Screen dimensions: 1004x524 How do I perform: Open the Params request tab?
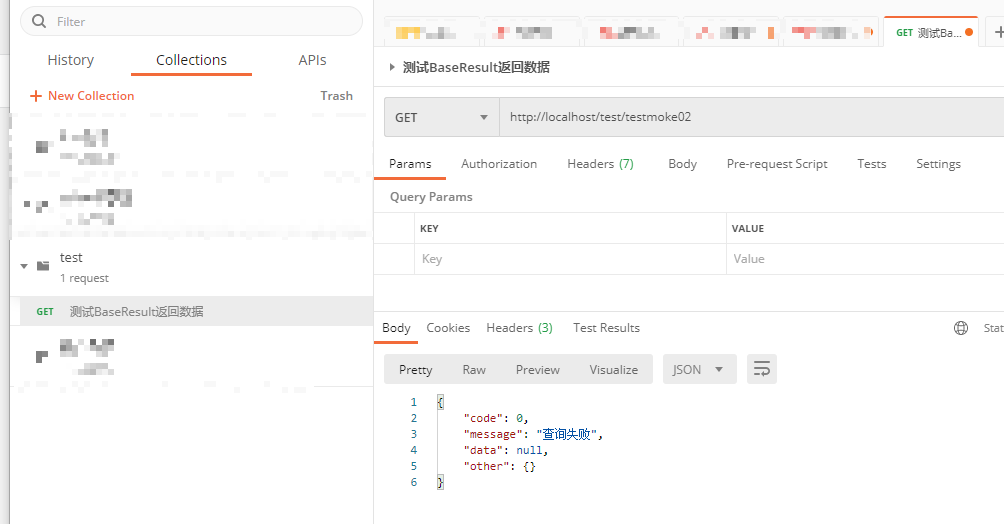pos(410,164)
